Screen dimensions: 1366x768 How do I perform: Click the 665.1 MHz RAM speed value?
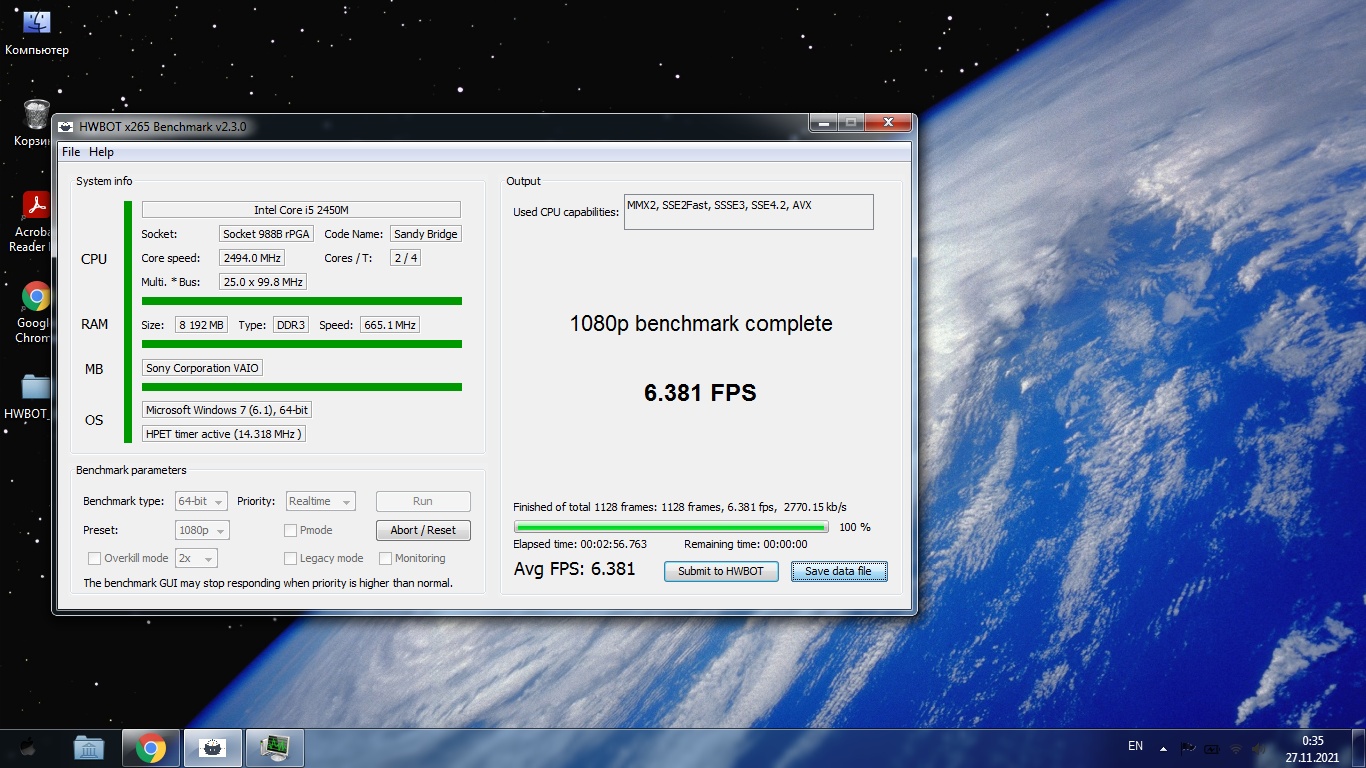[x=389, y=325]
